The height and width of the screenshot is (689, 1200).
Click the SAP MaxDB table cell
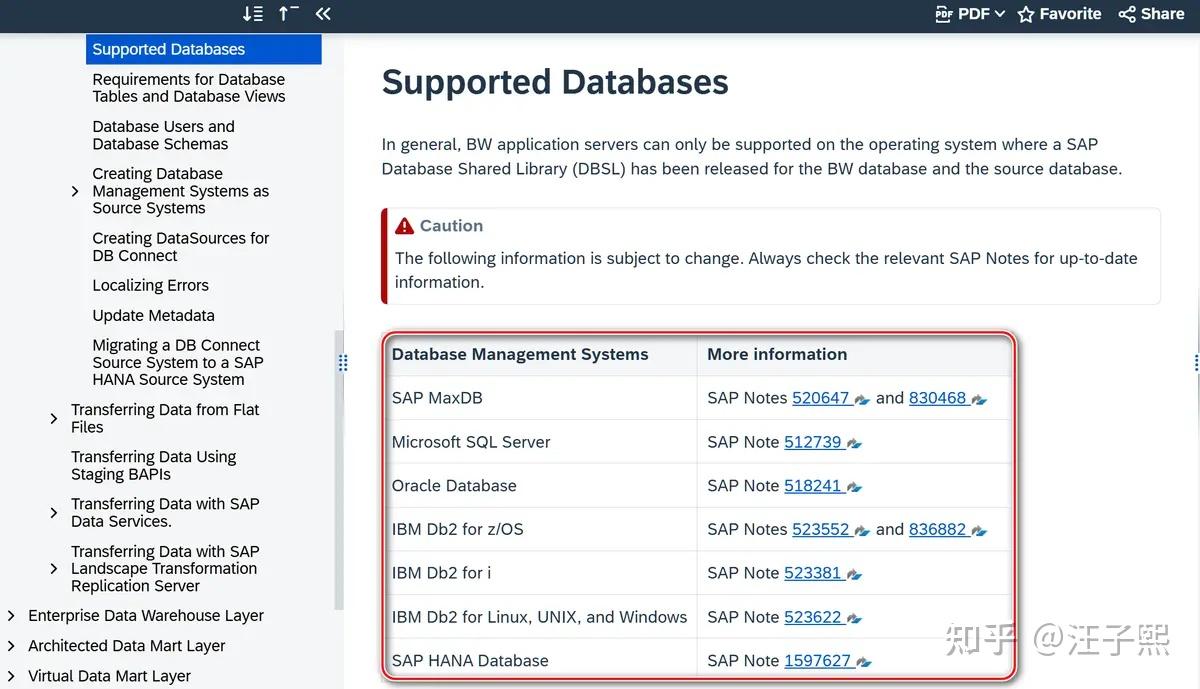click(540, 398)
